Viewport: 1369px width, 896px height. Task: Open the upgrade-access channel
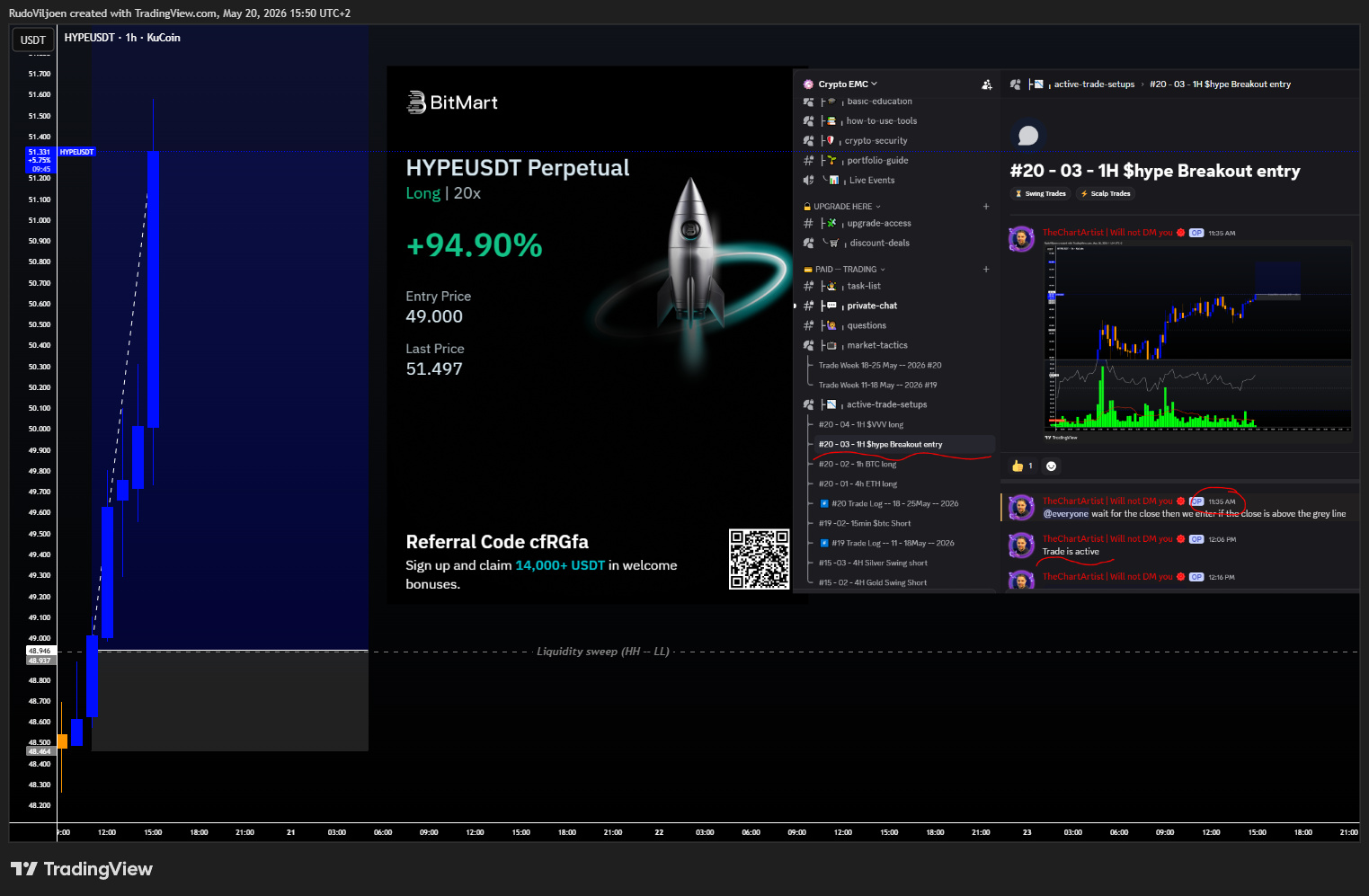[879, 224]
